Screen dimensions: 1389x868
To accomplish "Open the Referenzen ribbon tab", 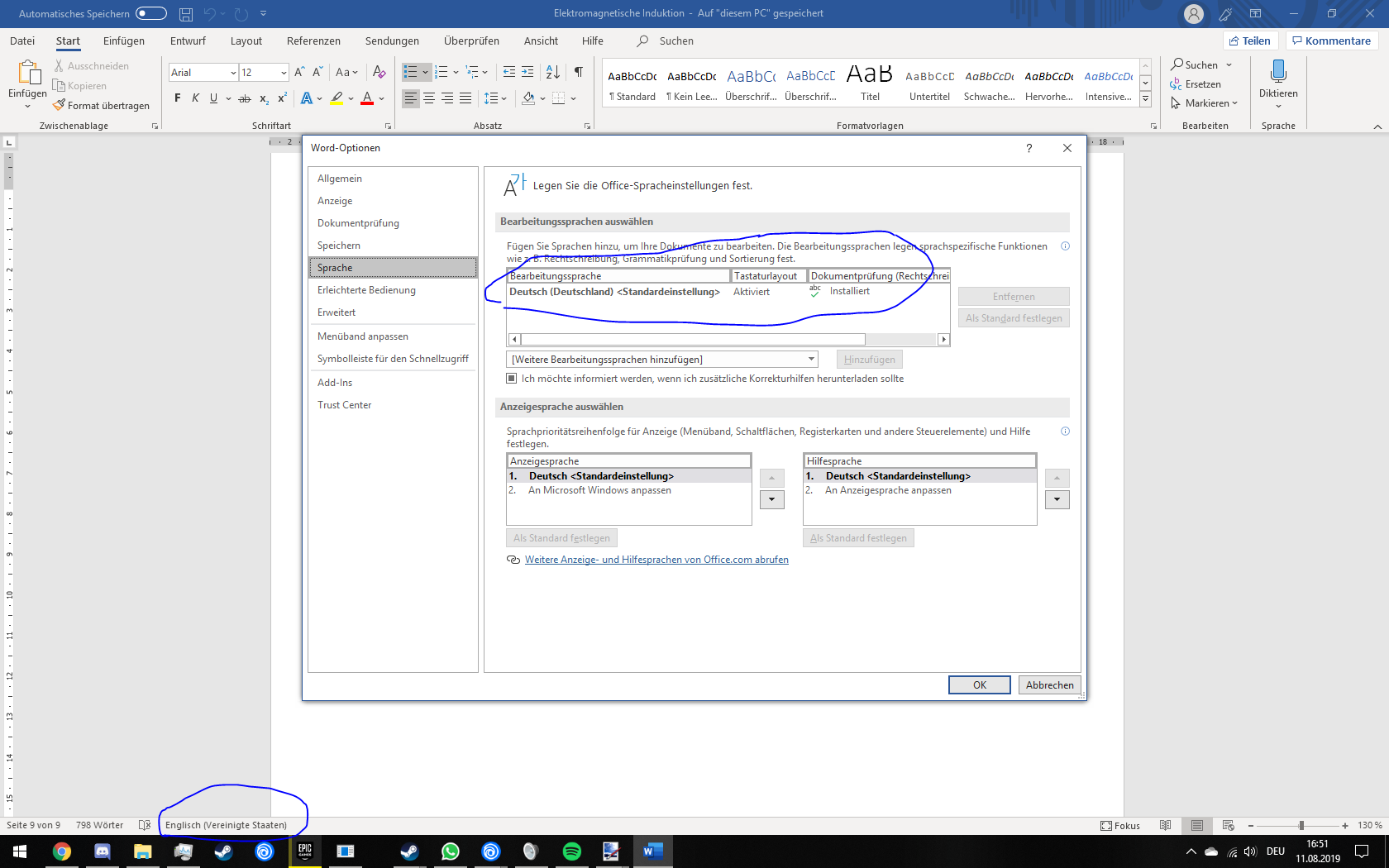I will tap(313, 41).
